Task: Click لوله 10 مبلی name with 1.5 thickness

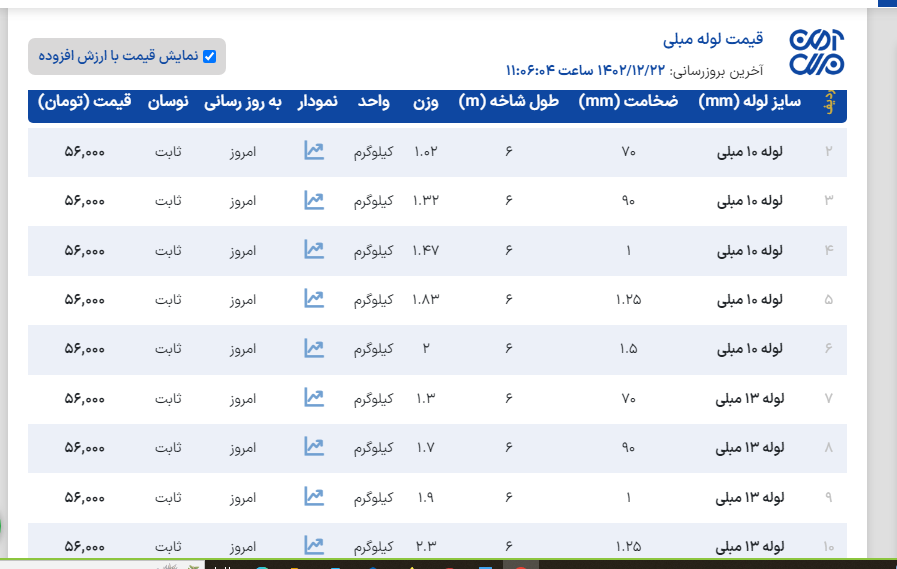Action: click(750, 349)
